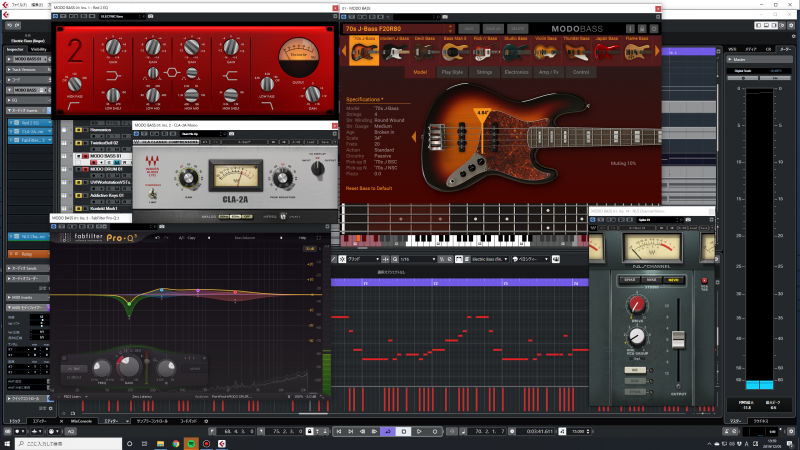Choose the Violin Bass model icon

coord(547,49)
